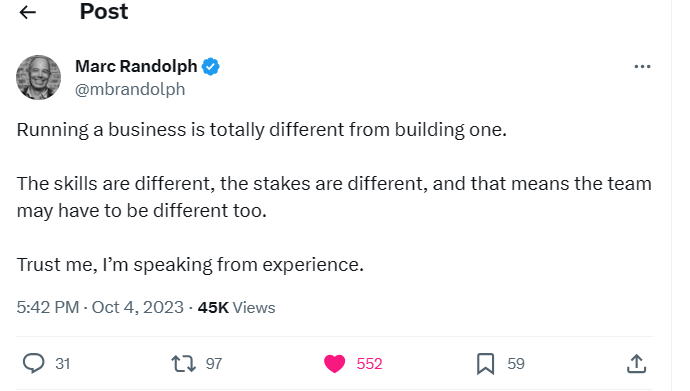Click the repost count 97

[214, 364]
